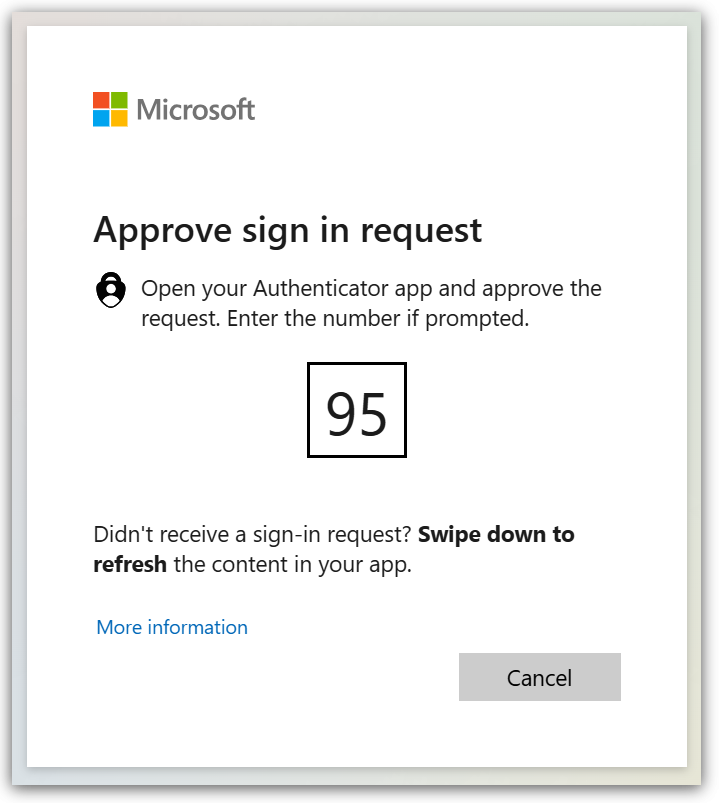Click the red square of Microsoft logo
Viewport: 719px width, 803px height.
click(x=101, y=100)
